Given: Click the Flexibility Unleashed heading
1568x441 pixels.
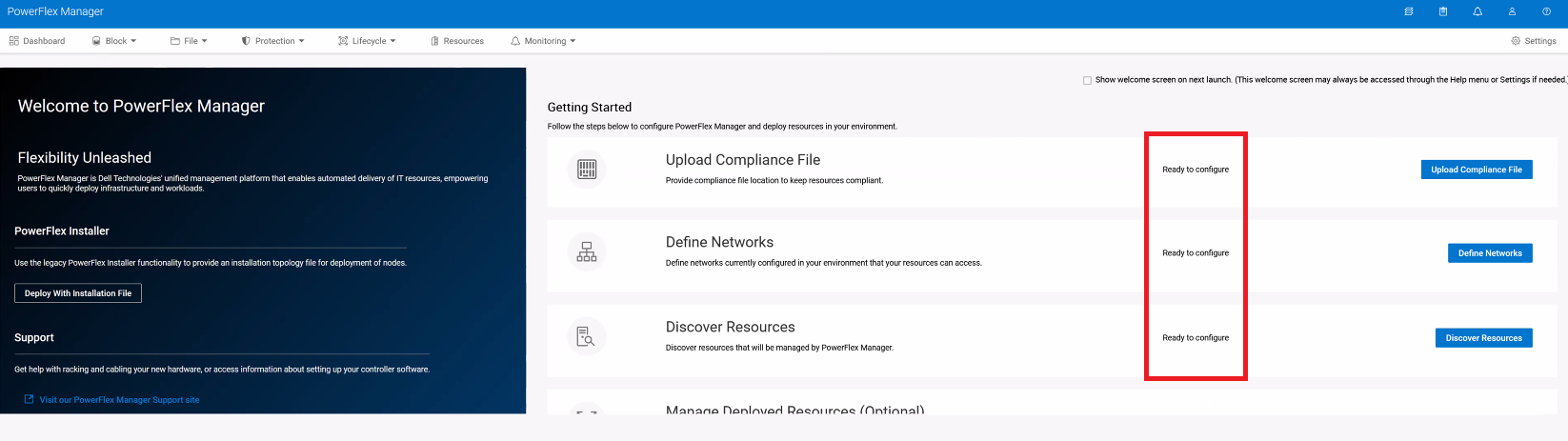Looking at the screenshot, I should click(84, 158).
